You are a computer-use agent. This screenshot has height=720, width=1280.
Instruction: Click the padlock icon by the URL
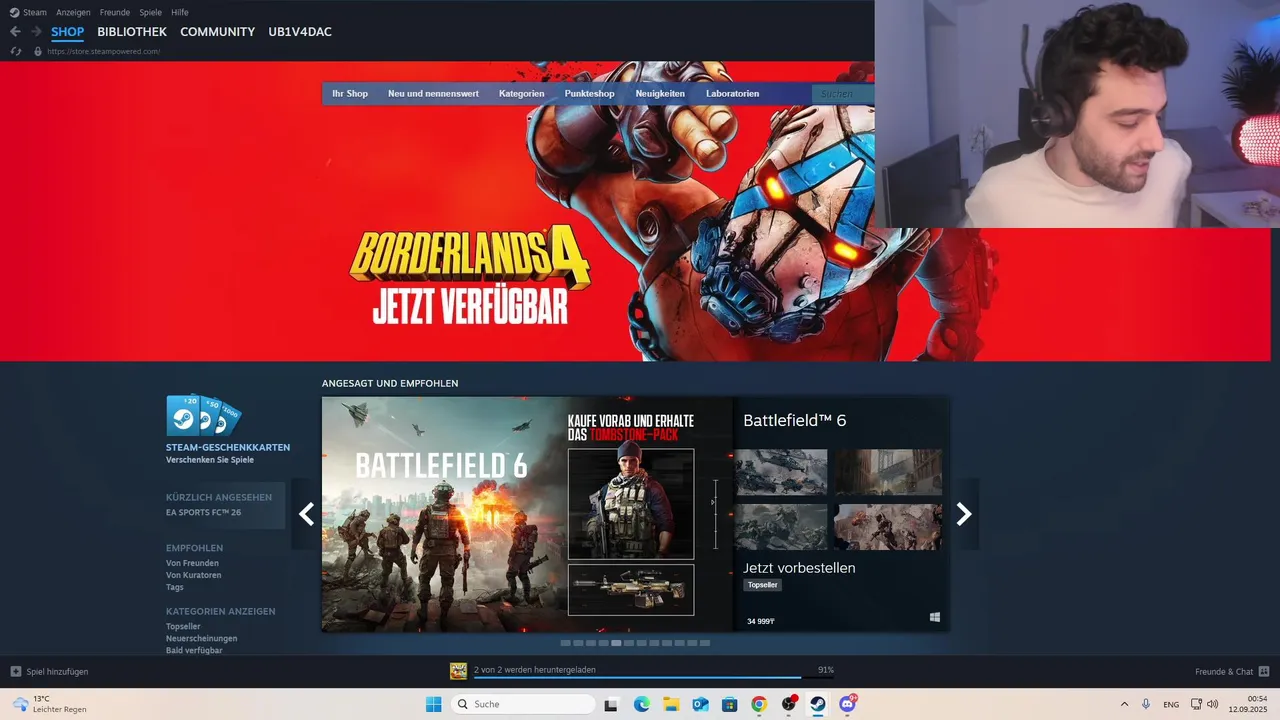point(38,51)
